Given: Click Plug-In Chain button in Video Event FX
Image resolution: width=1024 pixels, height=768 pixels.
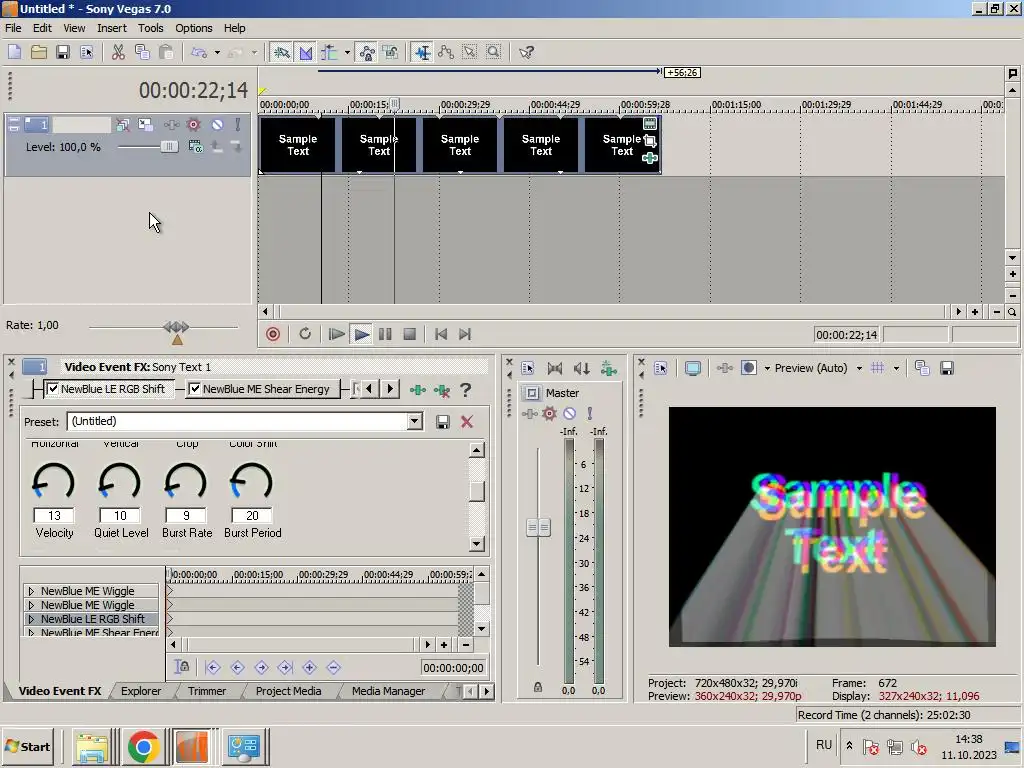Looking at the screenshot, I should [418, 391].
